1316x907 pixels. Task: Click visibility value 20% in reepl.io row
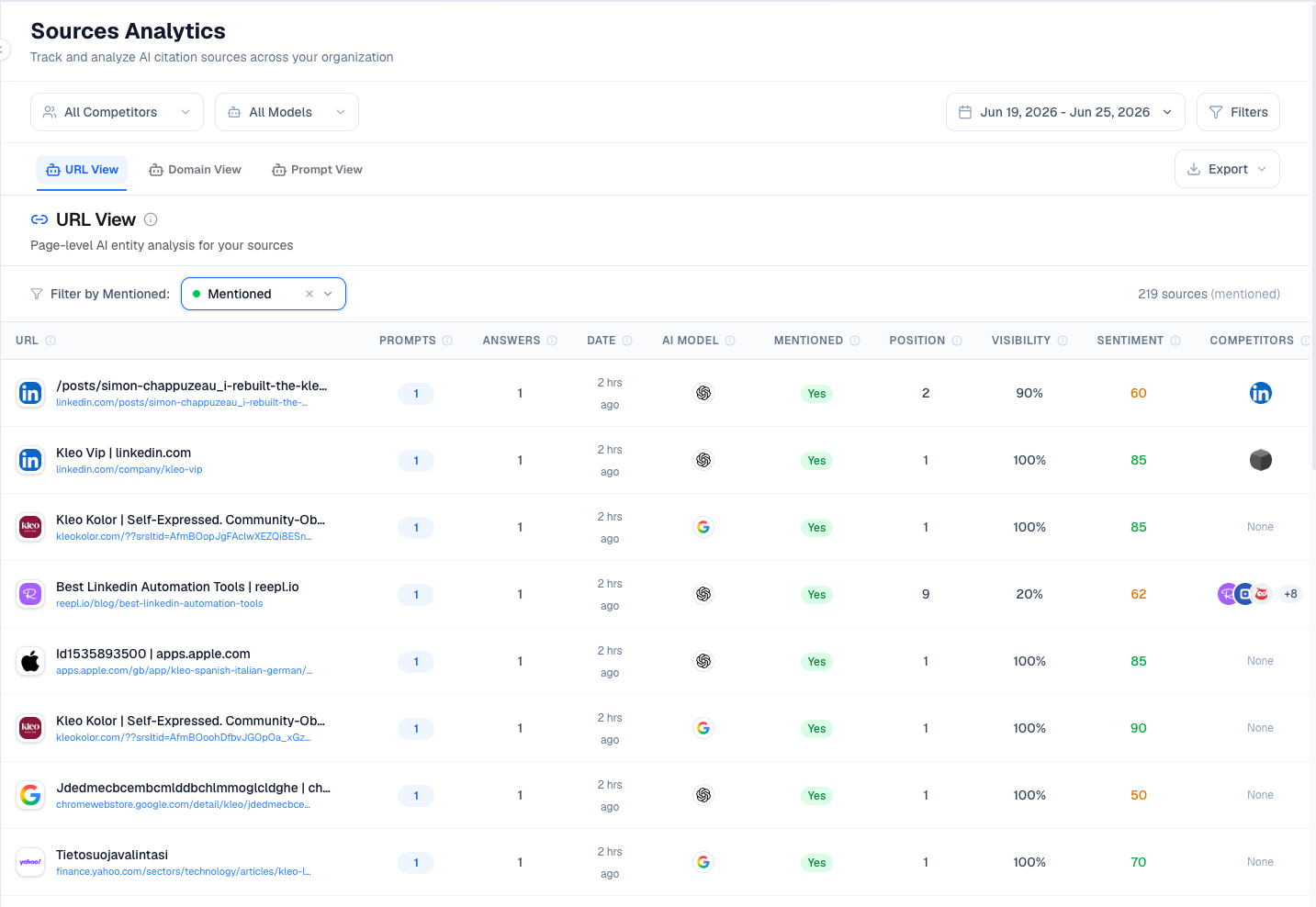click(x=1029, y=594)
